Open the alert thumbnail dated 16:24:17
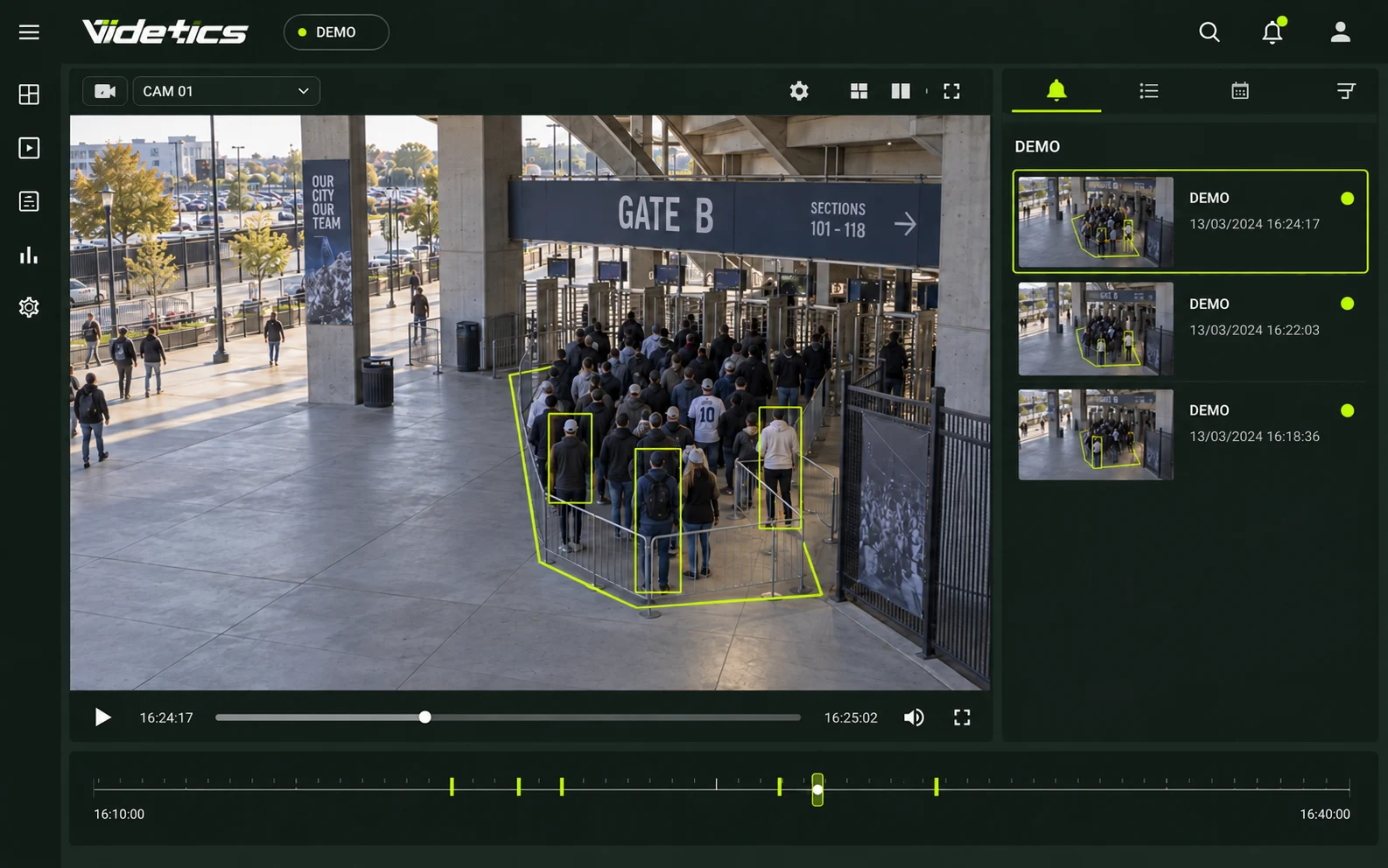 point(1096,222)
